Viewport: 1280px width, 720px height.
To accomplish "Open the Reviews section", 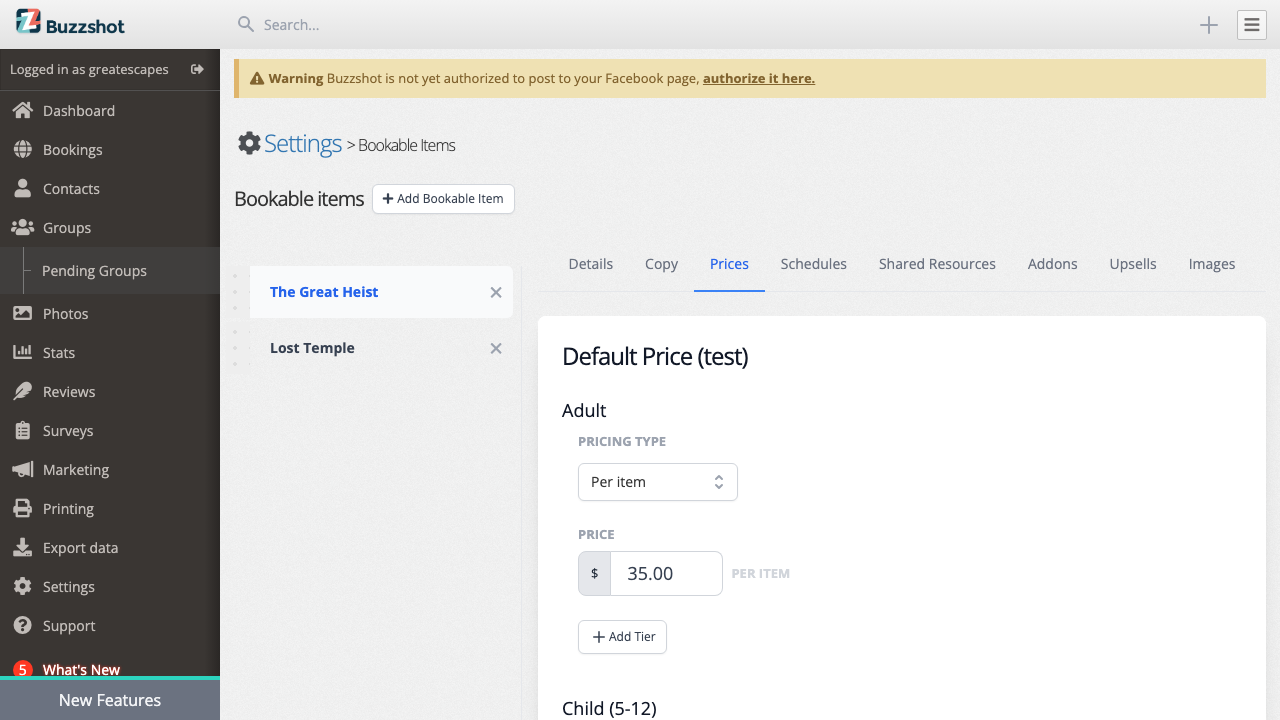I will [x=68, y=391].
